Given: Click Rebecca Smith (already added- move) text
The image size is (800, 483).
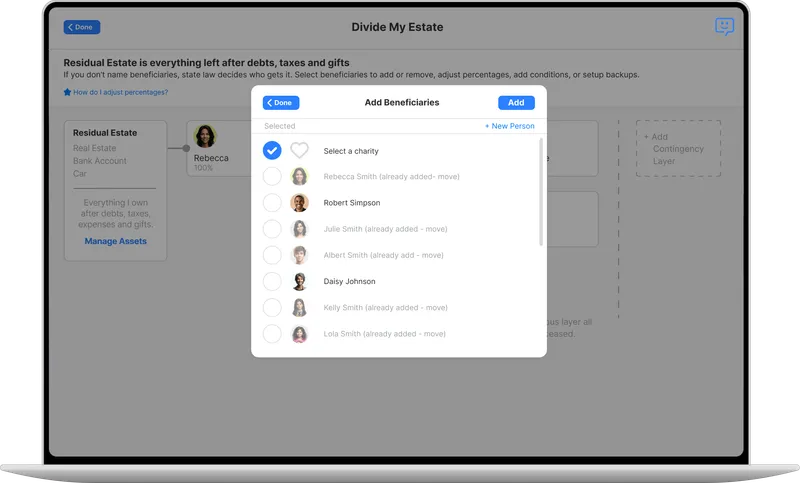Looking at the screenshot, I should [x=391, y=176].
